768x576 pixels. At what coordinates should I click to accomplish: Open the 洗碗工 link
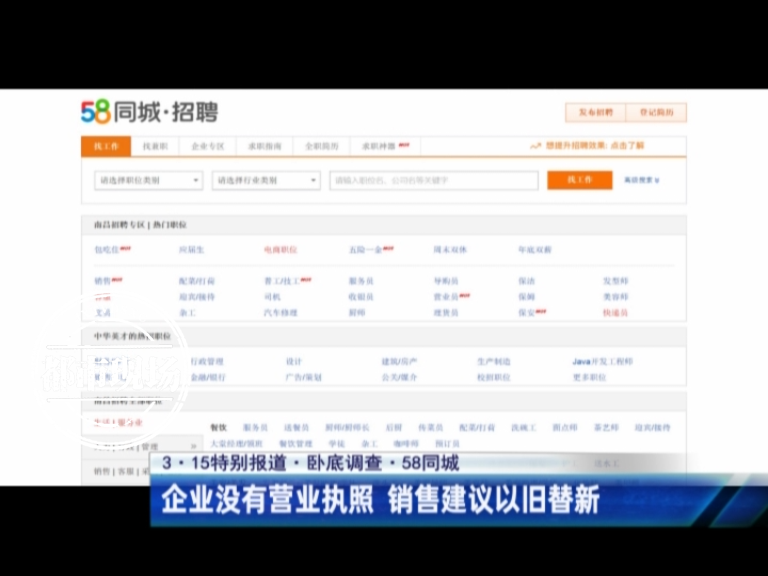[x=524, y=428]
